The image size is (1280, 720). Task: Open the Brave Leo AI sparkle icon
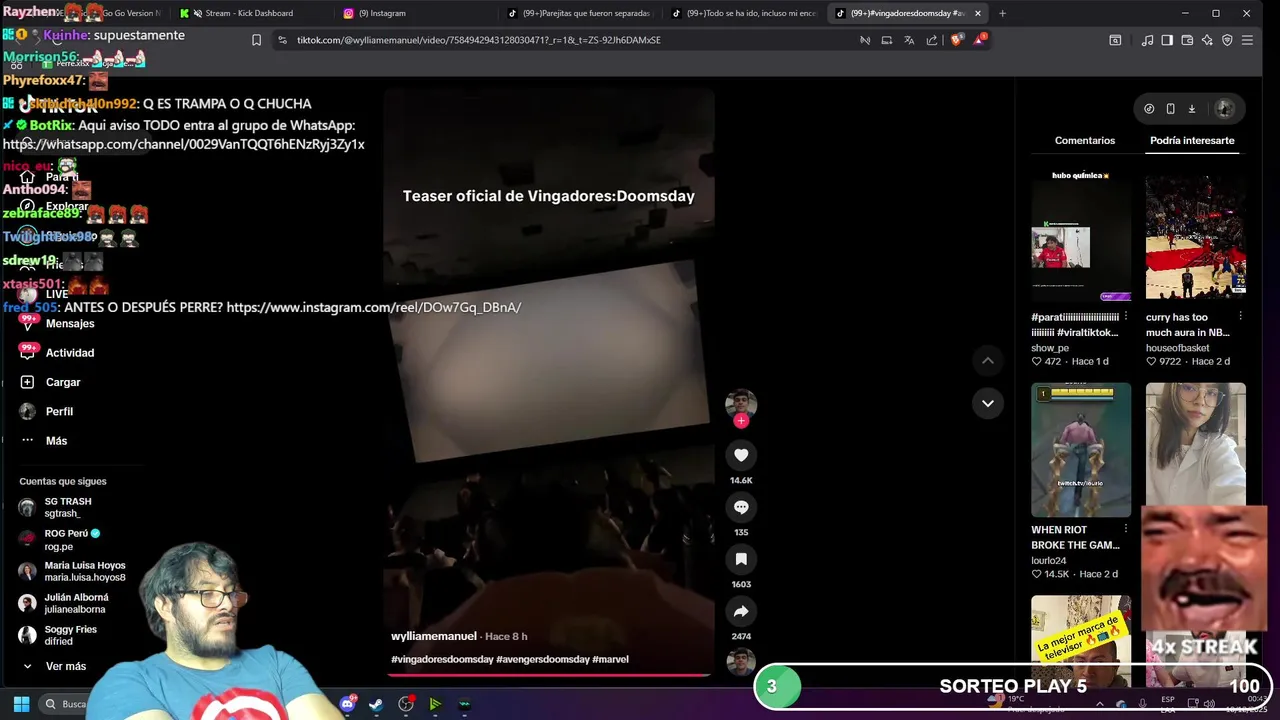pyautogui.click(x=1207, y=40)
